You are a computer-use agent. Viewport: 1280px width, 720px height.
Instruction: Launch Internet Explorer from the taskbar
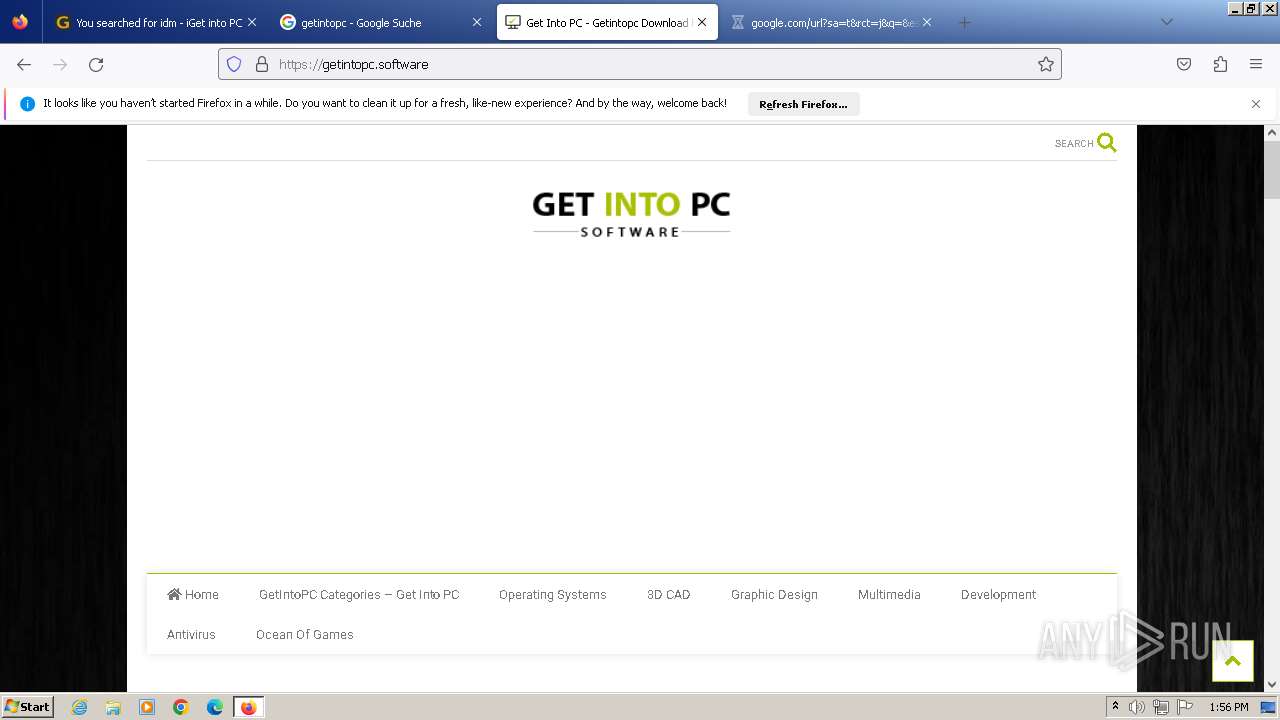click(x=79, y=707)
